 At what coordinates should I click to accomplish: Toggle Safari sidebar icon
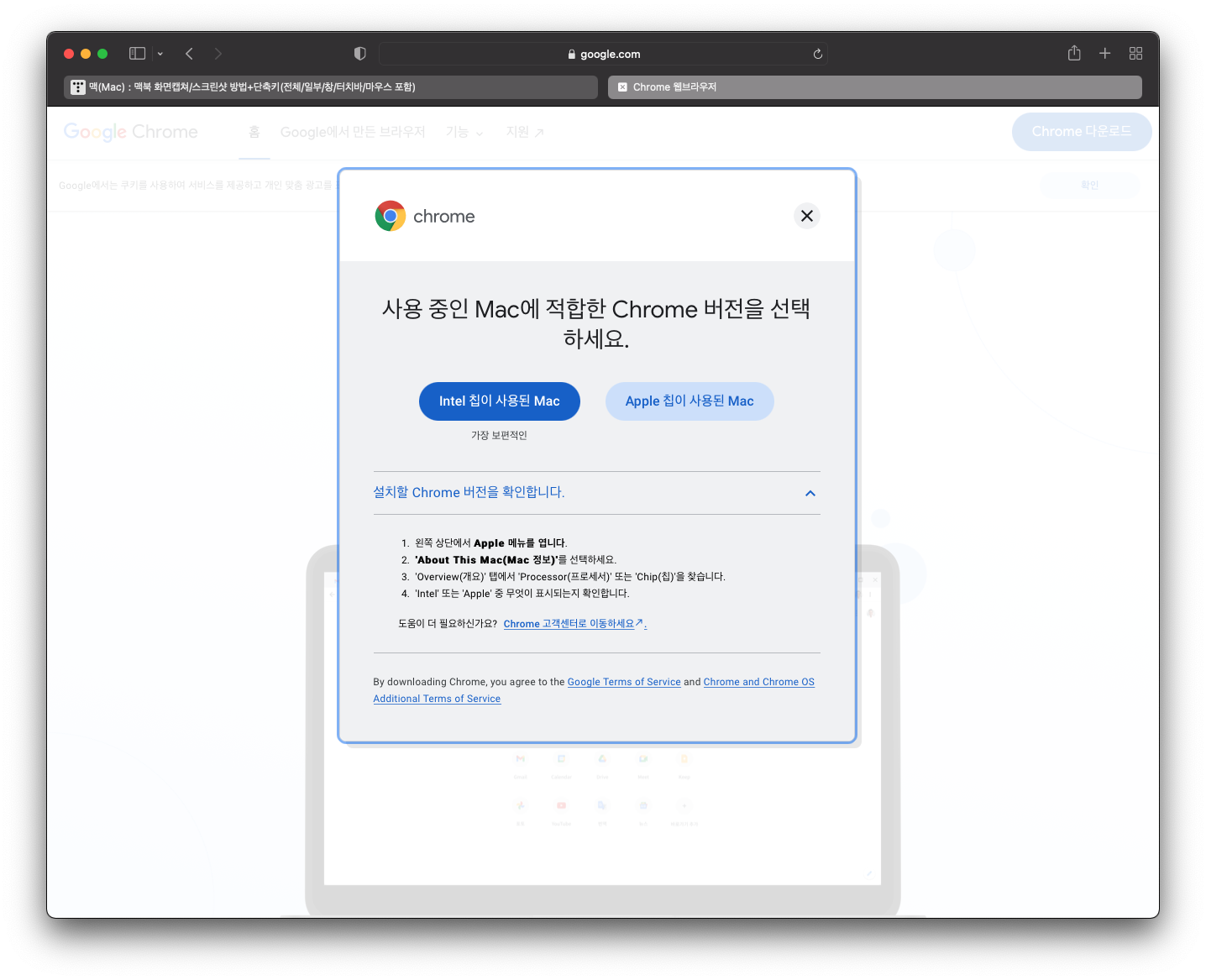pyautogui.click(x=137, y=53)
